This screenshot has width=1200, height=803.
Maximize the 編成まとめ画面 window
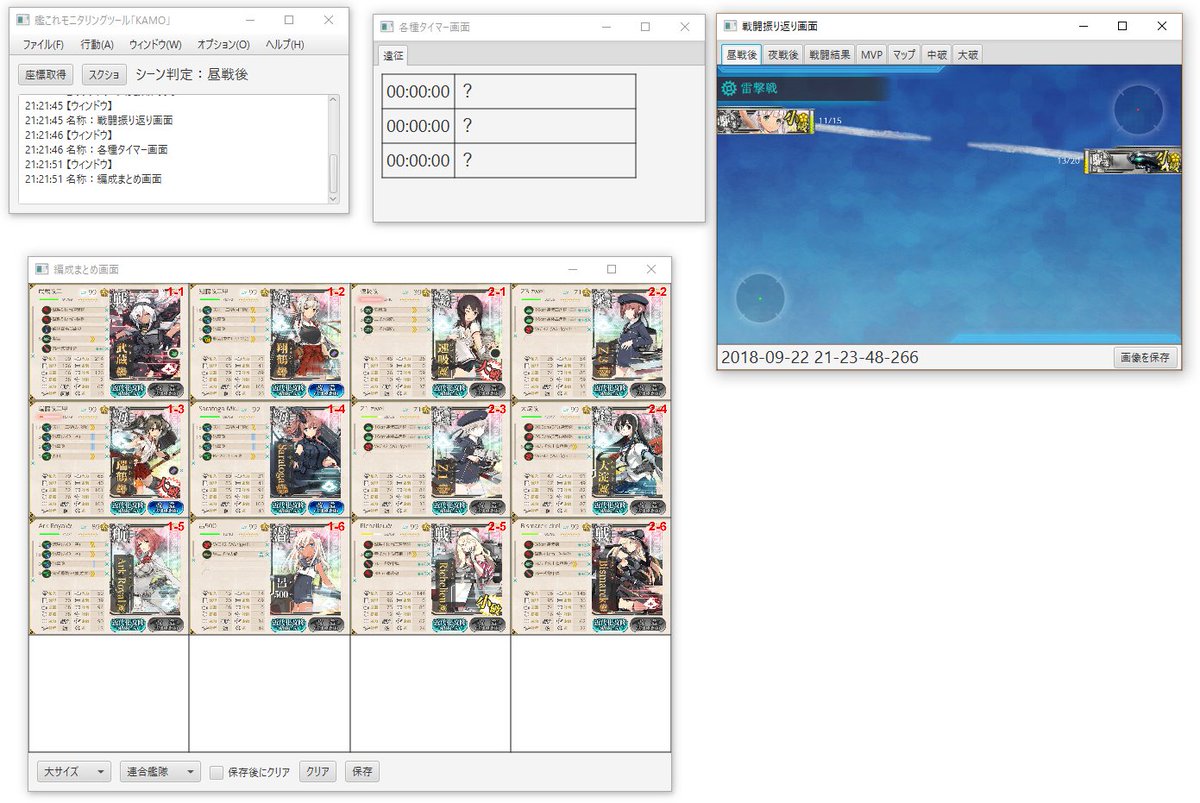click(611, 269)
